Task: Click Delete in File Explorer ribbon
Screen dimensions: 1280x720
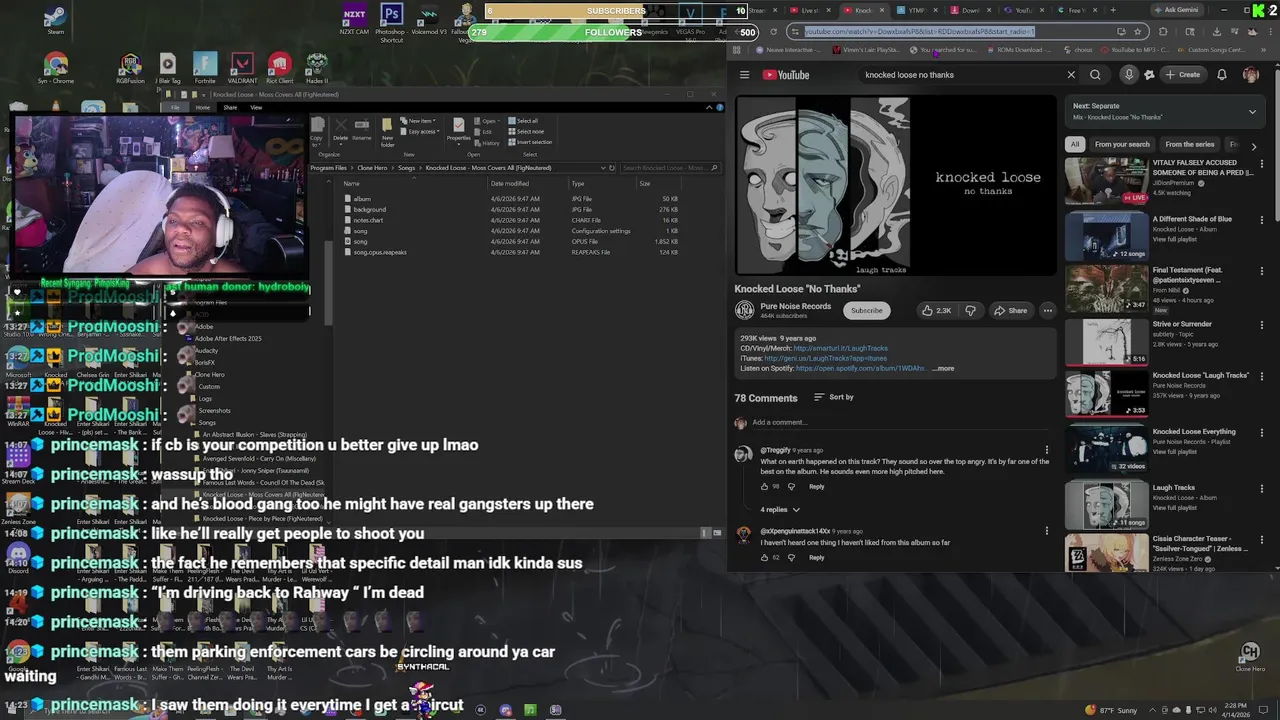Action: pyautogui.click(x=340, y=131)
